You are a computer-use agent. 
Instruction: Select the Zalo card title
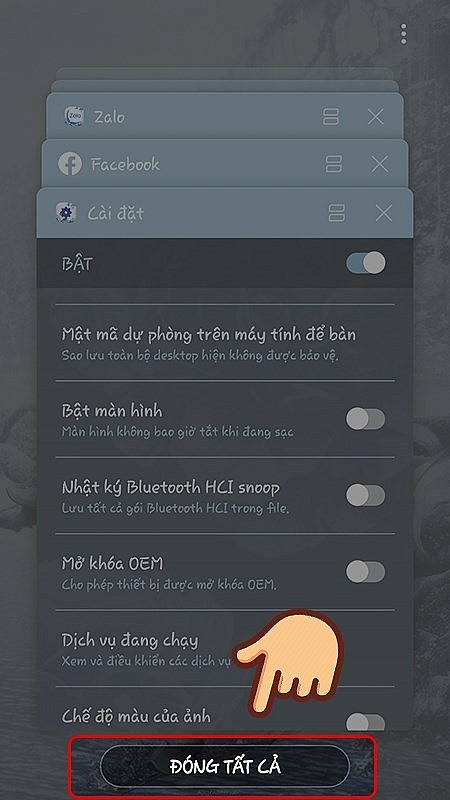tap(109, 117)
